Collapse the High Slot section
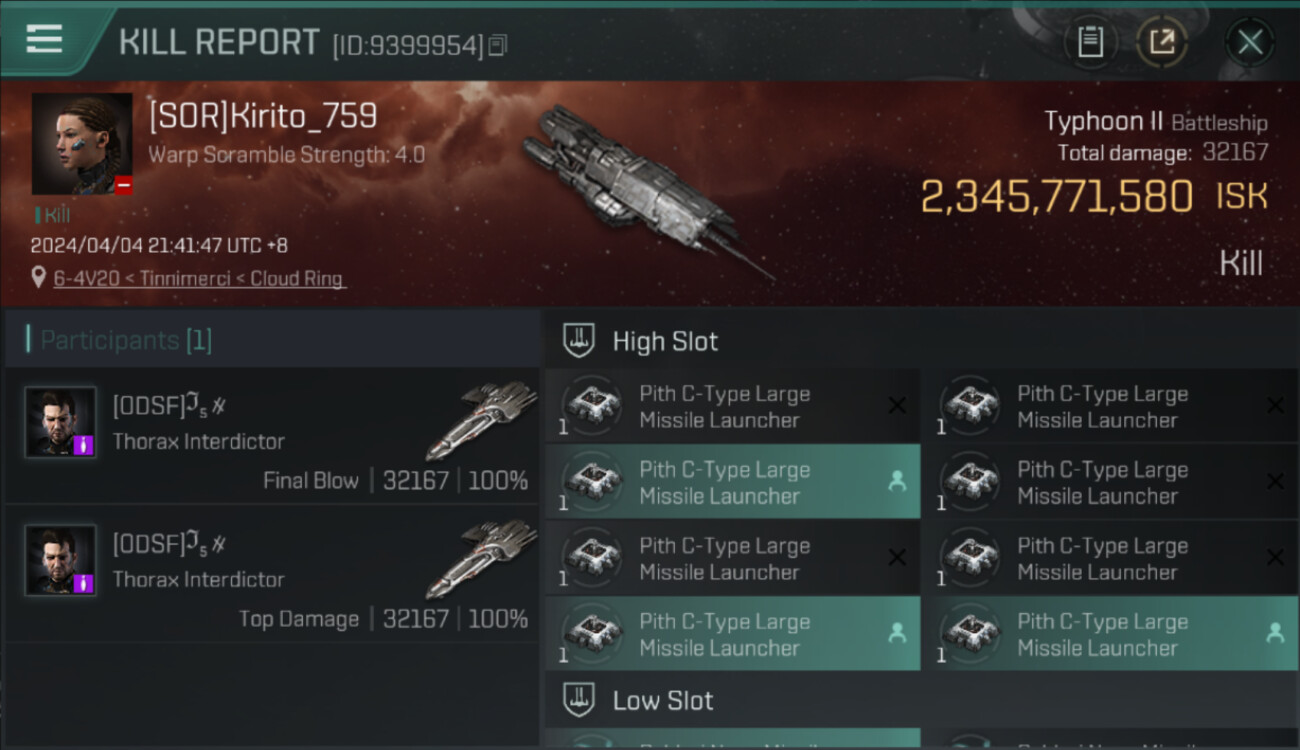1300x750 pixels. pyautogui.click(x=665, y=341)
